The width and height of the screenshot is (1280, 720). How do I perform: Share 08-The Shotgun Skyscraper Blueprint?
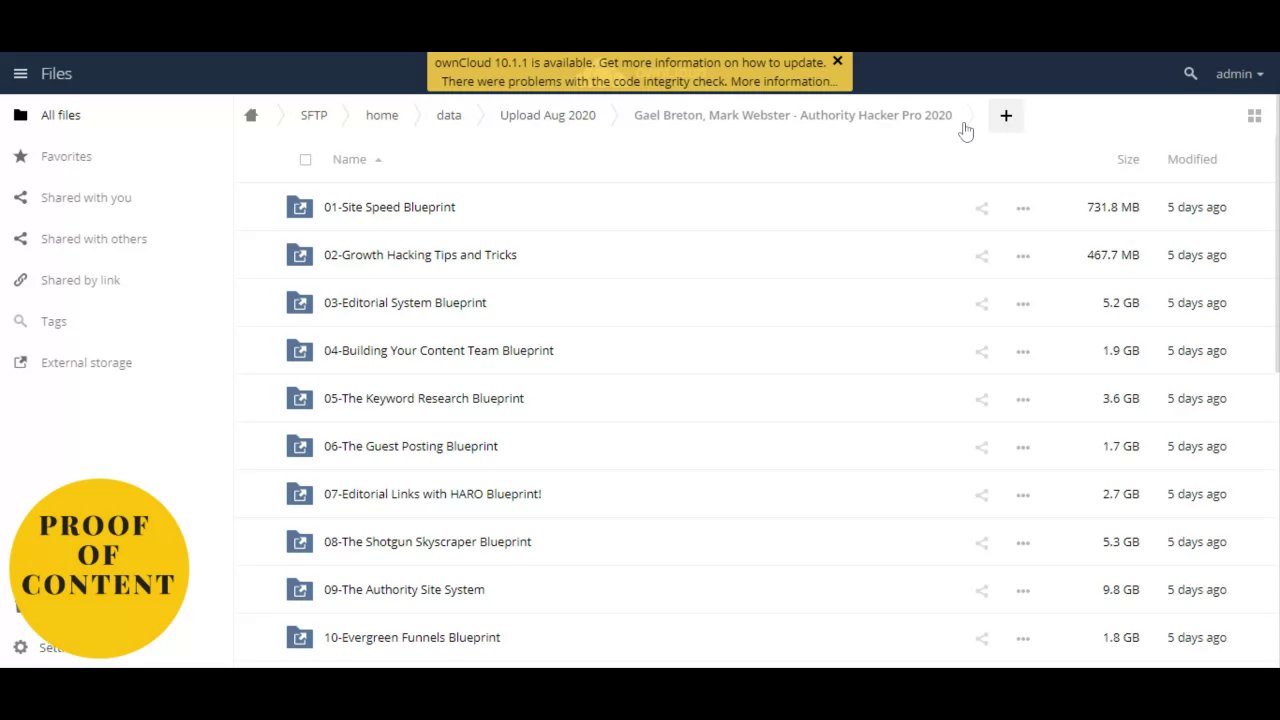(982, 543)
